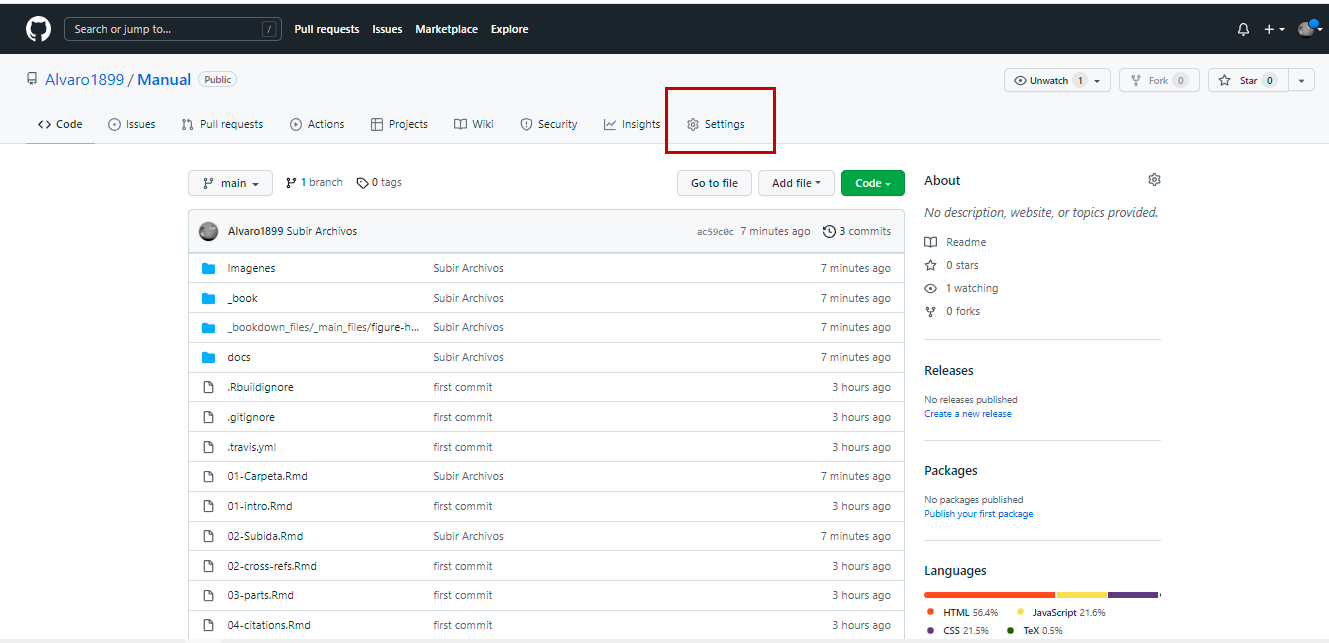The image size is (1329, 643).
Task: Open the main branch selector dropdown
Action: coord(230,183)
